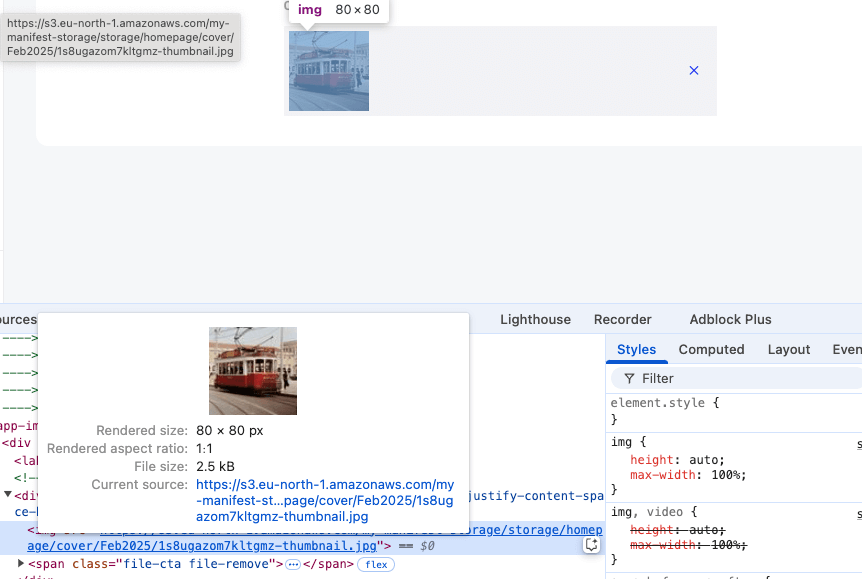Click the tram thumbnail on the page
The image size is (862, 579).
coord(329,71)
